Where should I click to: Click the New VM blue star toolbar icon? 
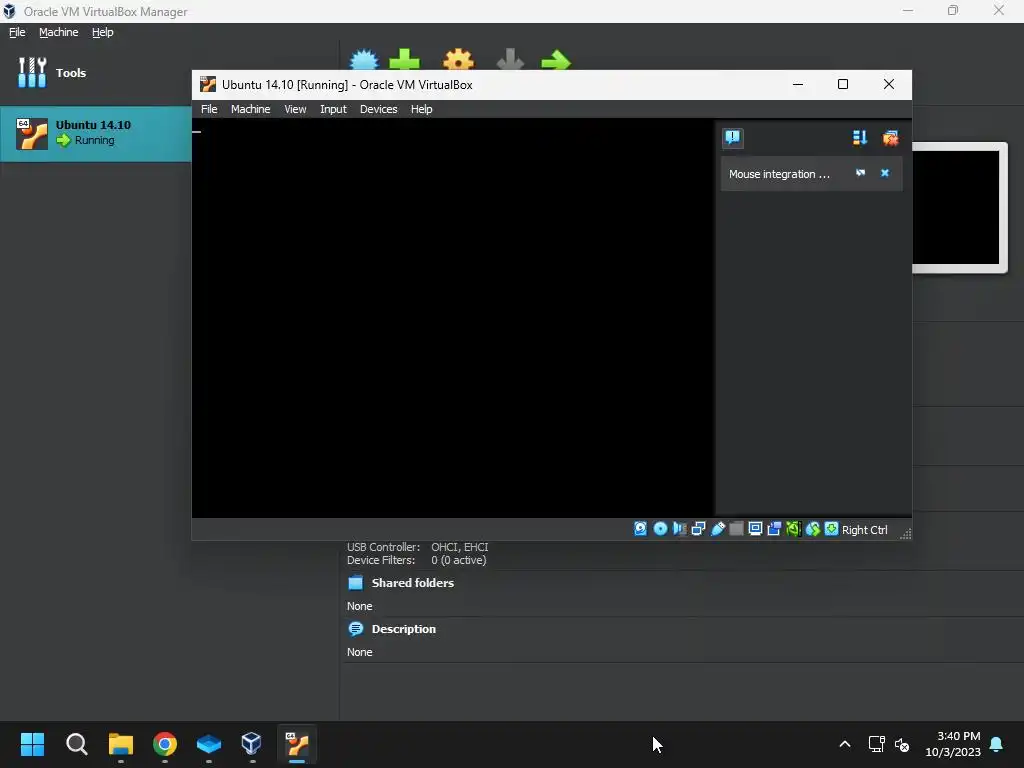point(364,59)
